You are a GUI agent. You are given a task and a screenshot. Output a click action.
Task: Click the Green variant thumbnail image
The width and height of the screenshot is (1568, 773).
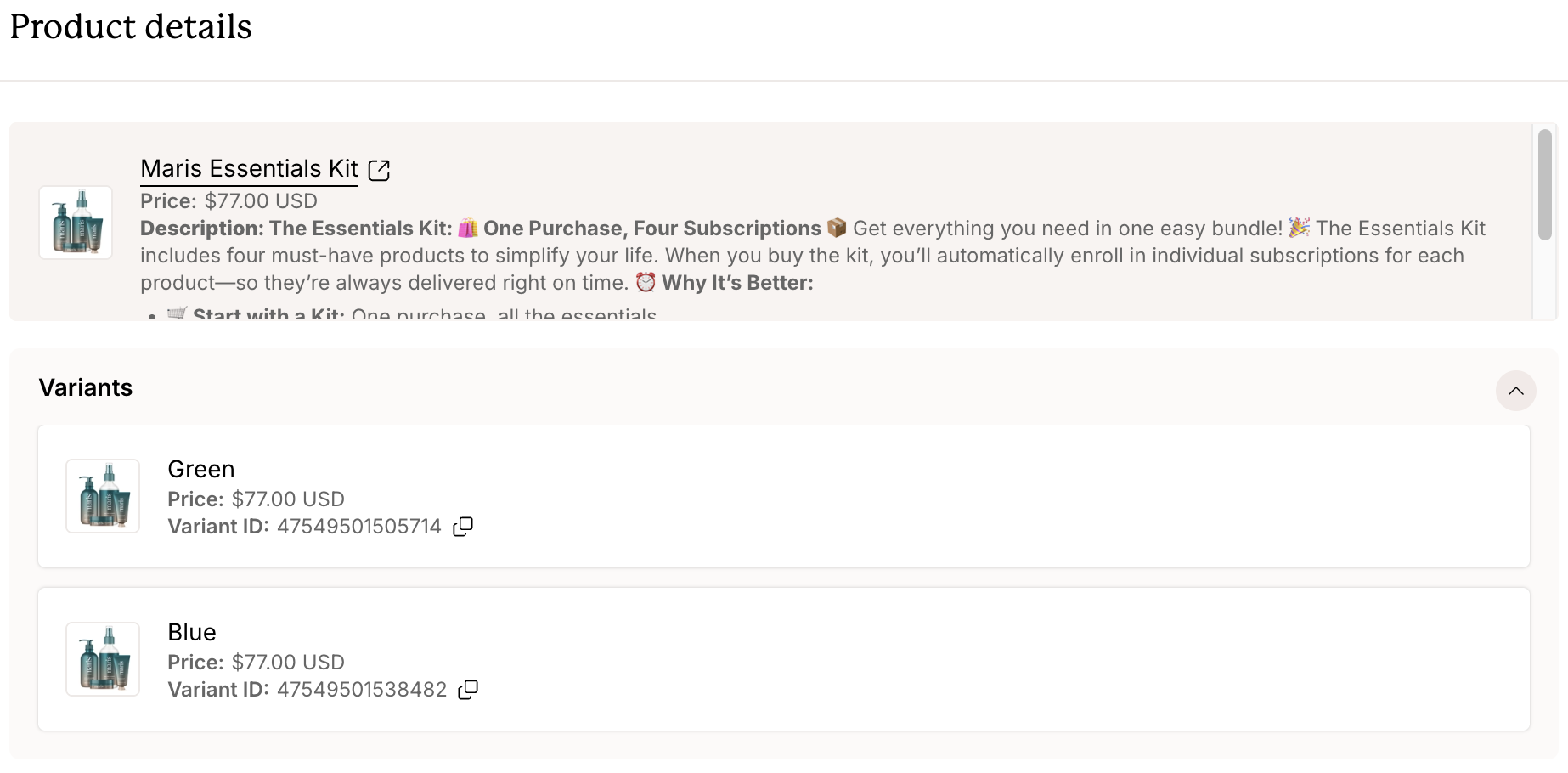[103, 496]
